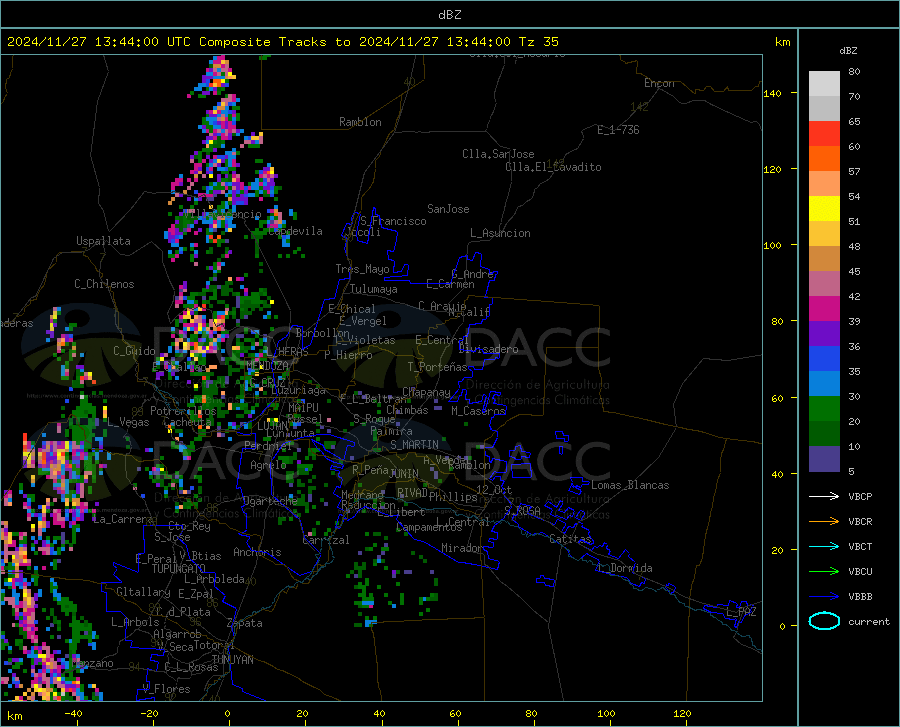Click the Clla.SanJose label

(498, 154)
